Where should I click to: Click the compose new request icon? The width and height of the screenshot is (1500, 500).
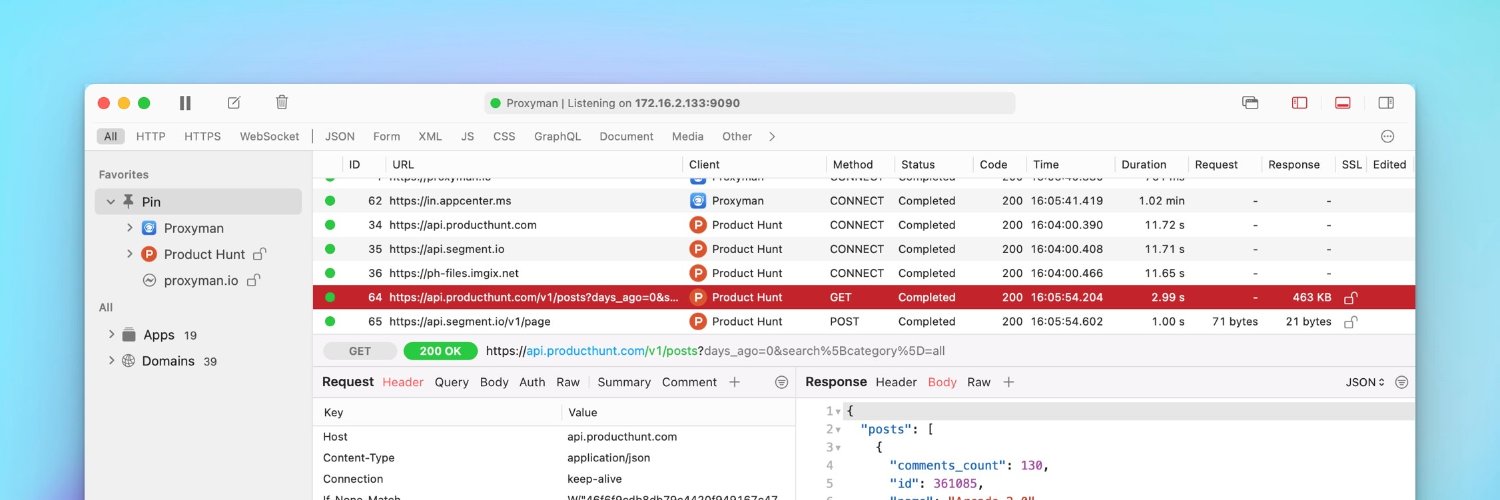coord(234,103)
